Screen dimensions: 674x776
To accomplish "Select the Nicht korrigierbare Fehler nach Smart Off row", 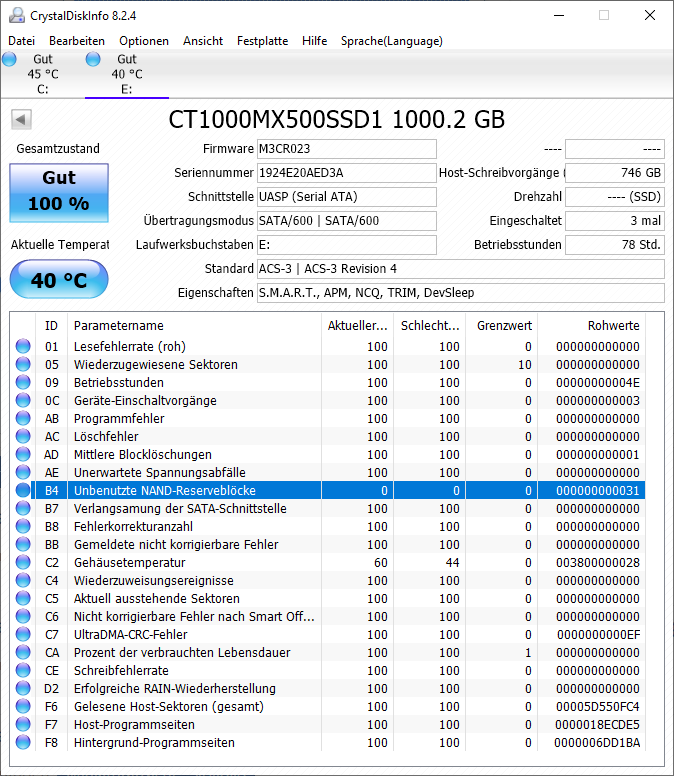I will (328, 616).
